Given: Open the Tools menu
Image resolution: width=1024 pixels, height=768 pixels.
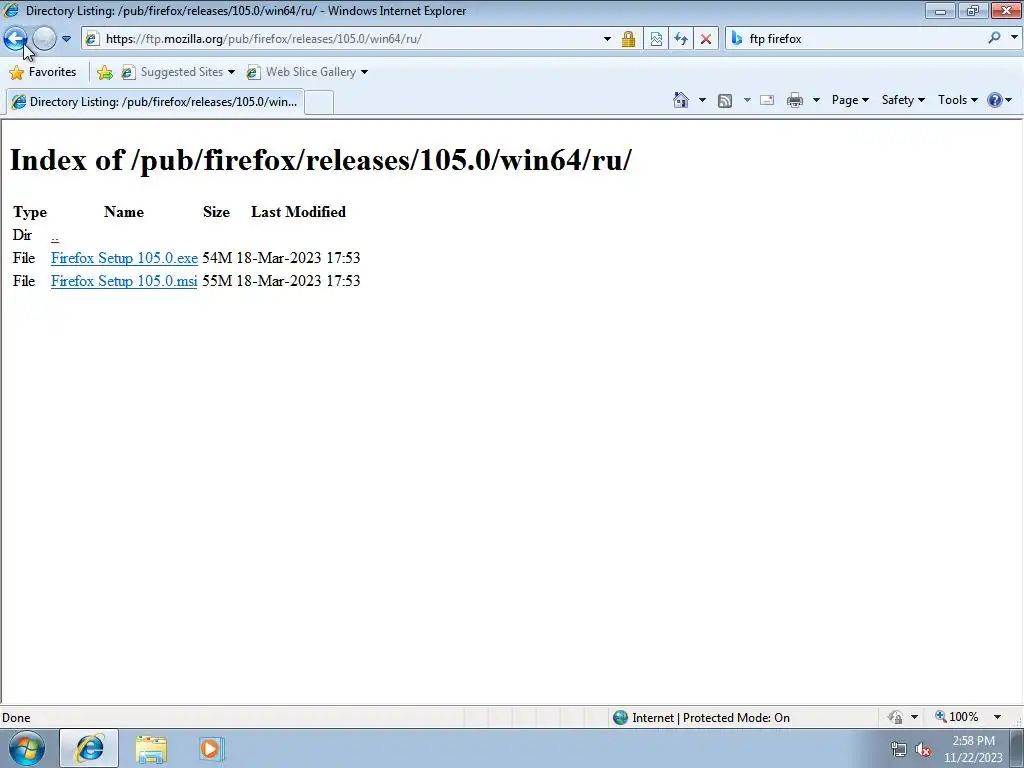Looking at the screenshot, I should point(957,100).
